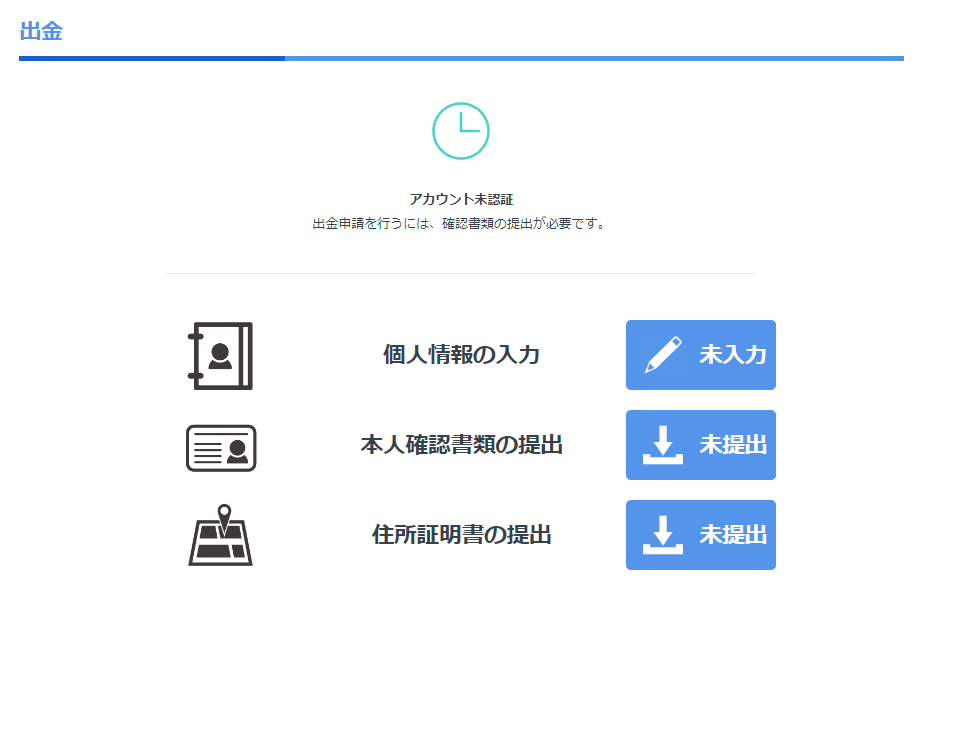Click the 出金申請を行うには message text

click(x=460, y=224)
